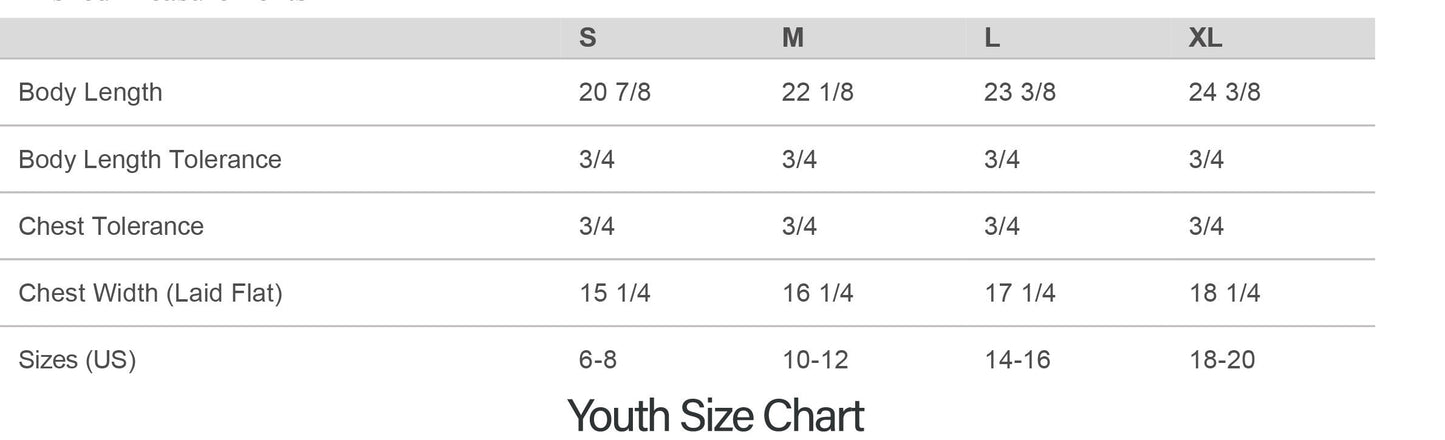Select the L size column header
This screenshot has width=1445, height=440.
pyautogui.click(x=992, y=38)
